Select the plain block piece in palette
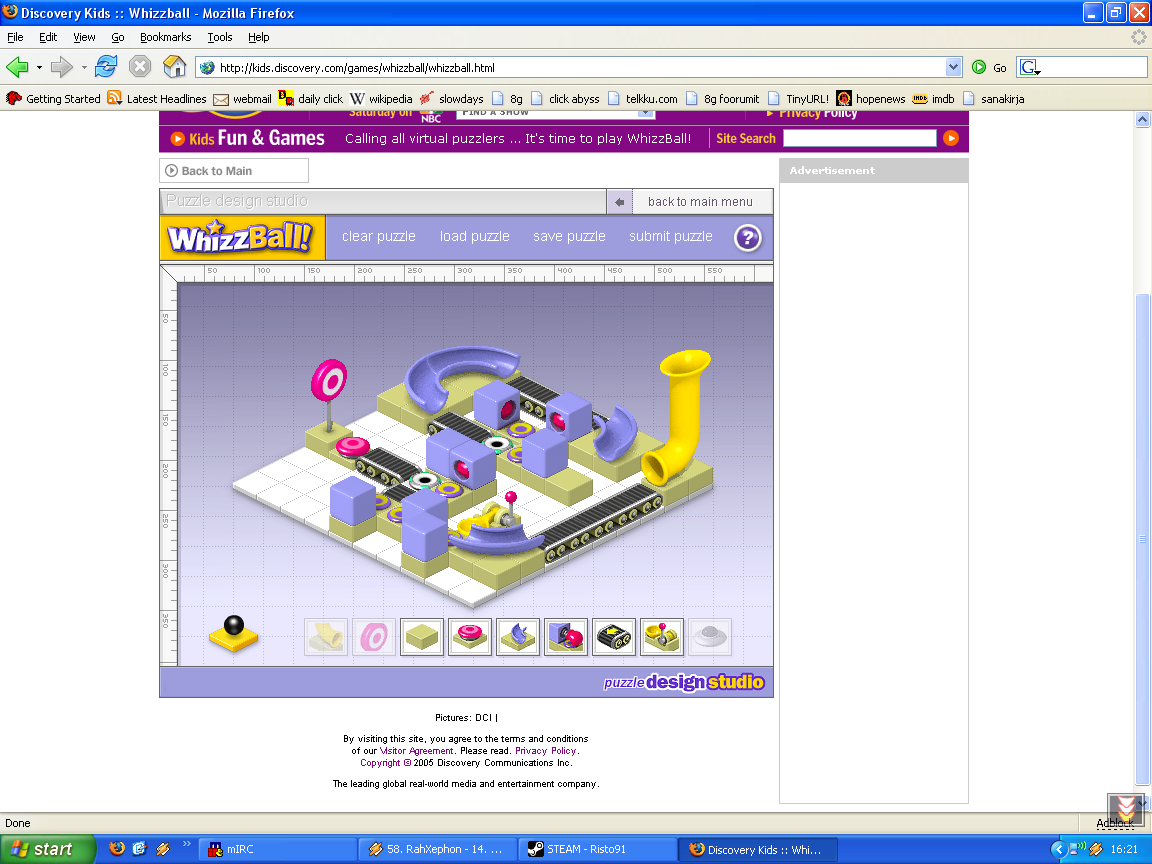 pyautogui.click(x=422, y=637)
